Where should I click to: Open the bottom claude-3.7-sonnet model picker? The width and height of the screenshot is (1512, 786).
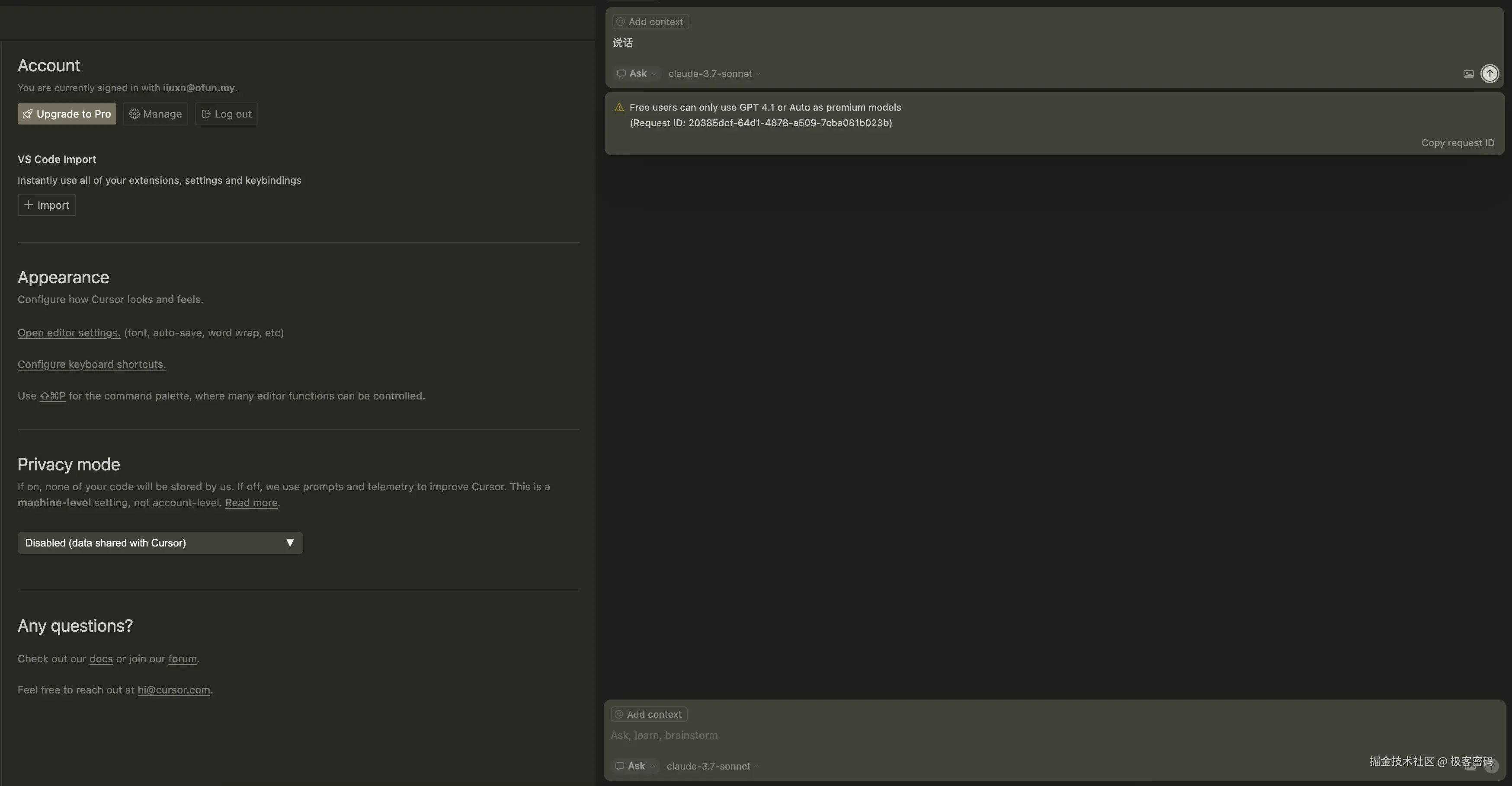coord(712,766)
